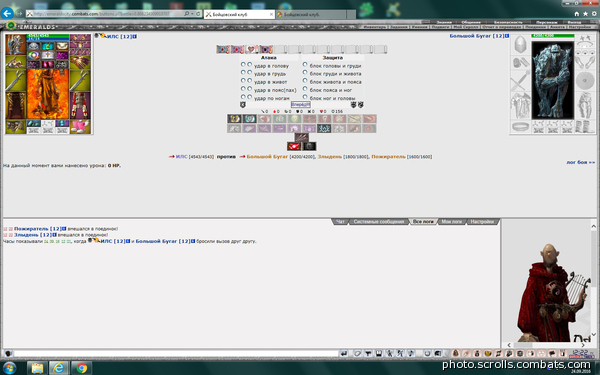This screenshot has width=600, height=375.
Task: Click the info icon next to ИЛС [12]
Action: coord(135,36)
